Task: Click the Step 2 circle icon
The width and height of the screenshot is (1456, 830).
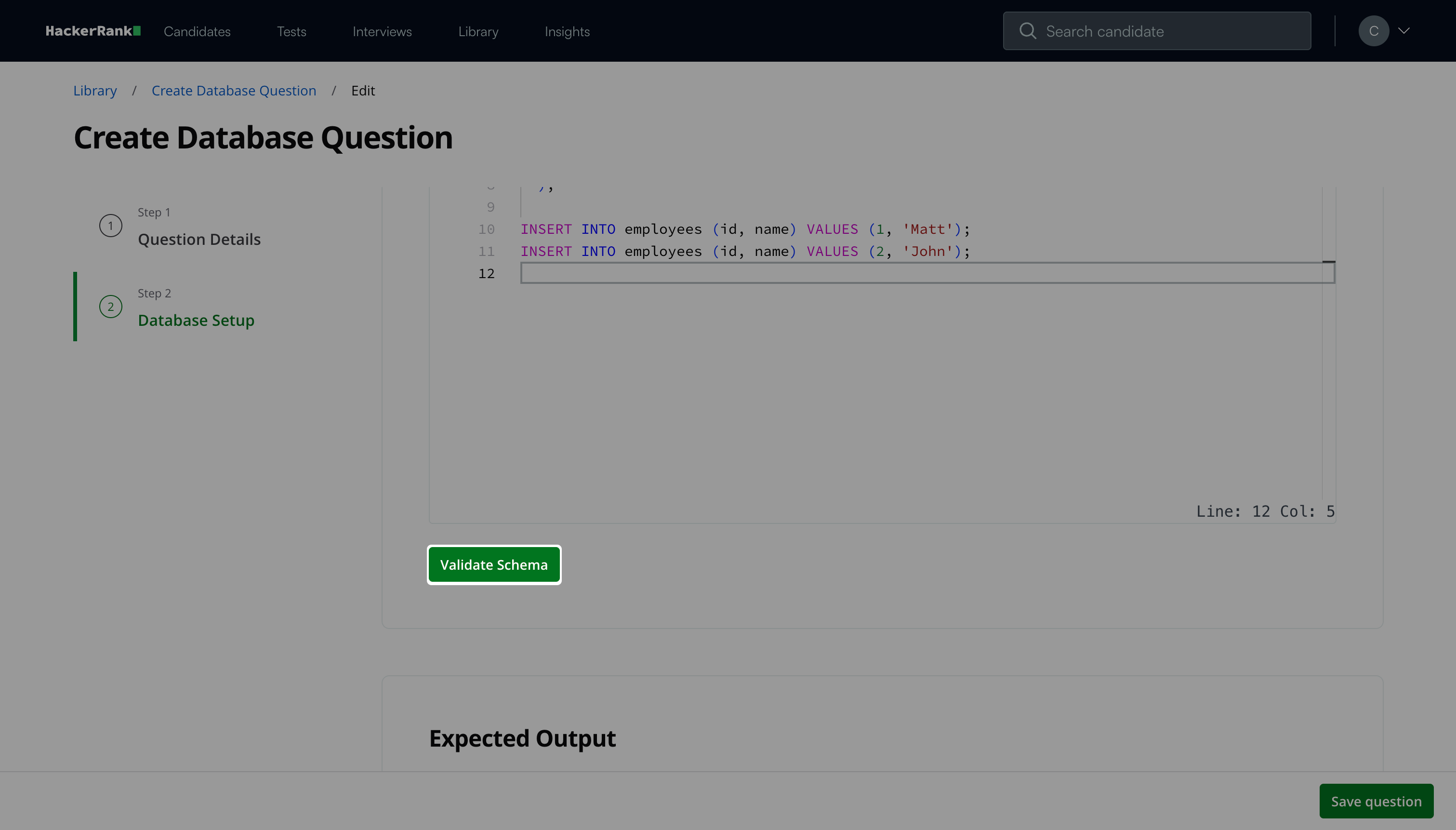Action: (110, 307)
